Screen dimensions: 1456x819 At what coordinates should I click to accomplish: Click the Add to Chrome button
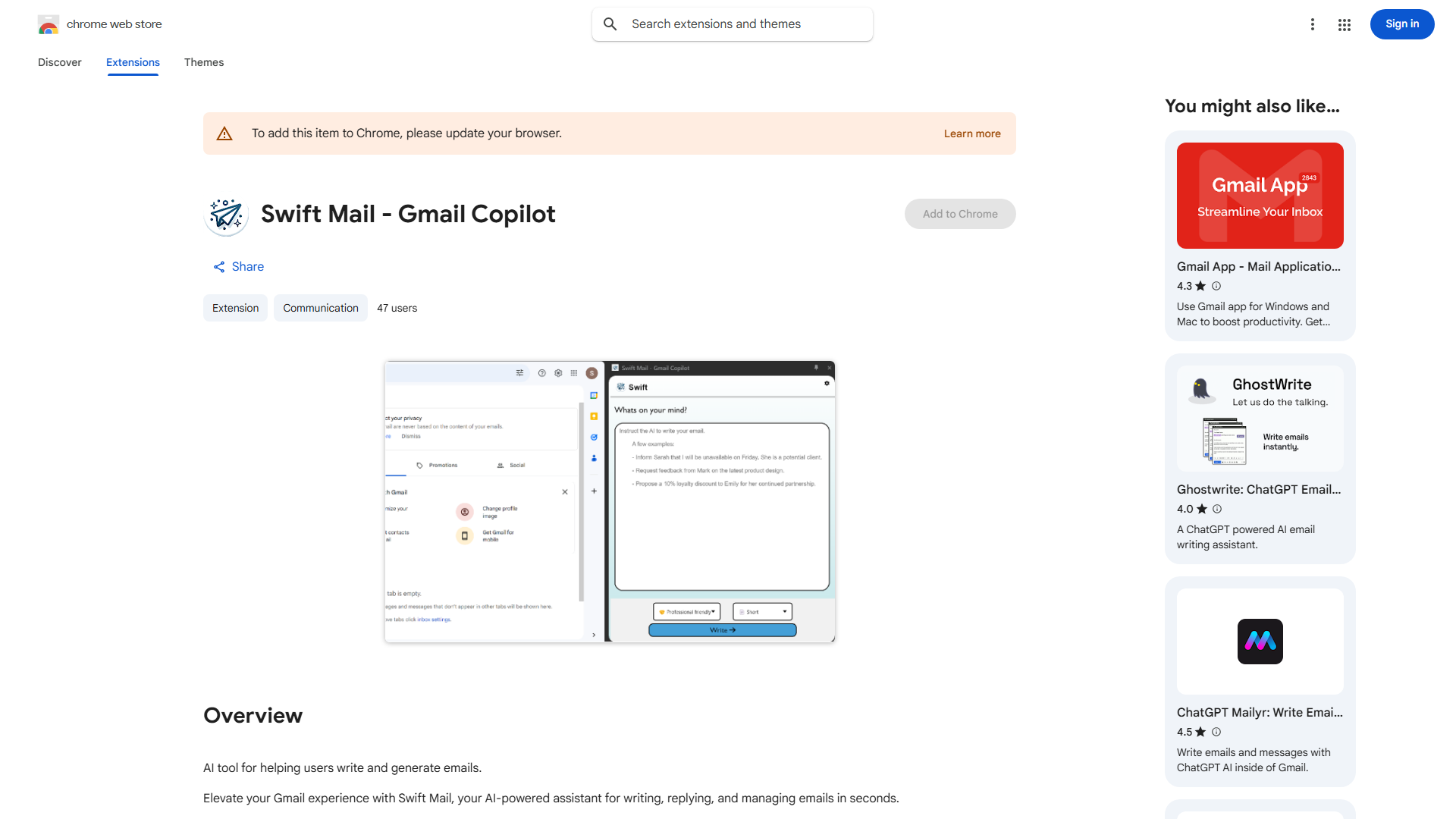click(x=959, y=214)
